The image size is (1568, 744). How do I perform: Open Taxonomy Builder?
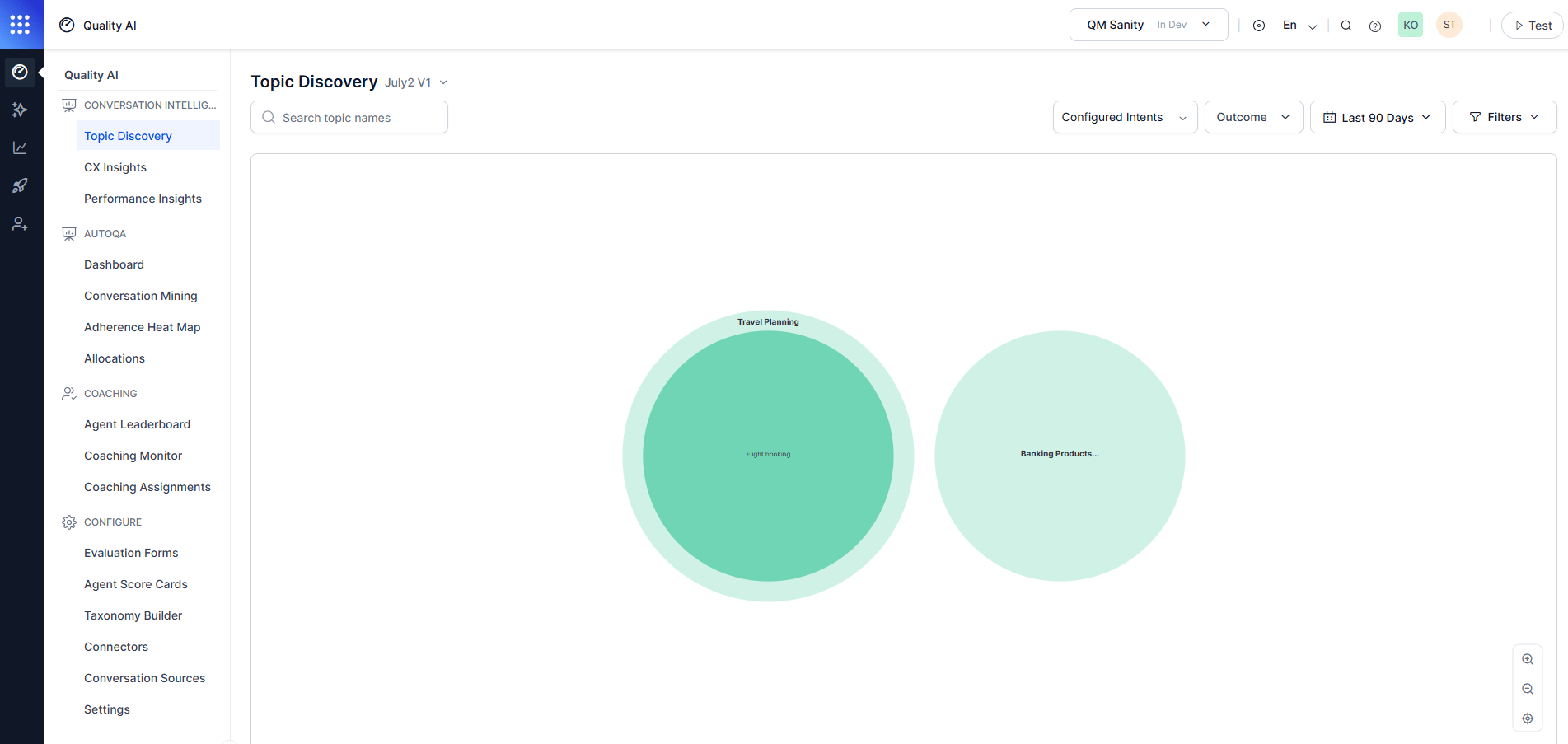pyautogui.click(x=133, y=615)
